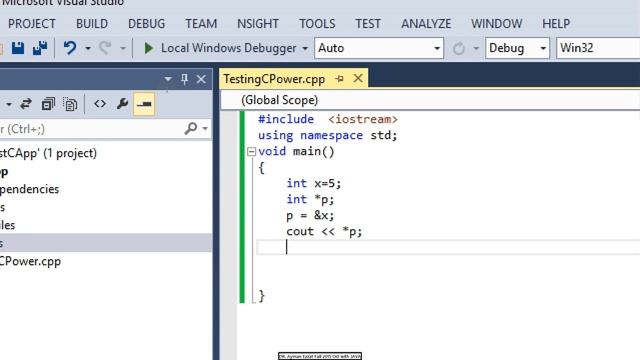Click the Save All icon
Image resolution: width=640 pixels, height=360 pixels.
pos(40,48)
